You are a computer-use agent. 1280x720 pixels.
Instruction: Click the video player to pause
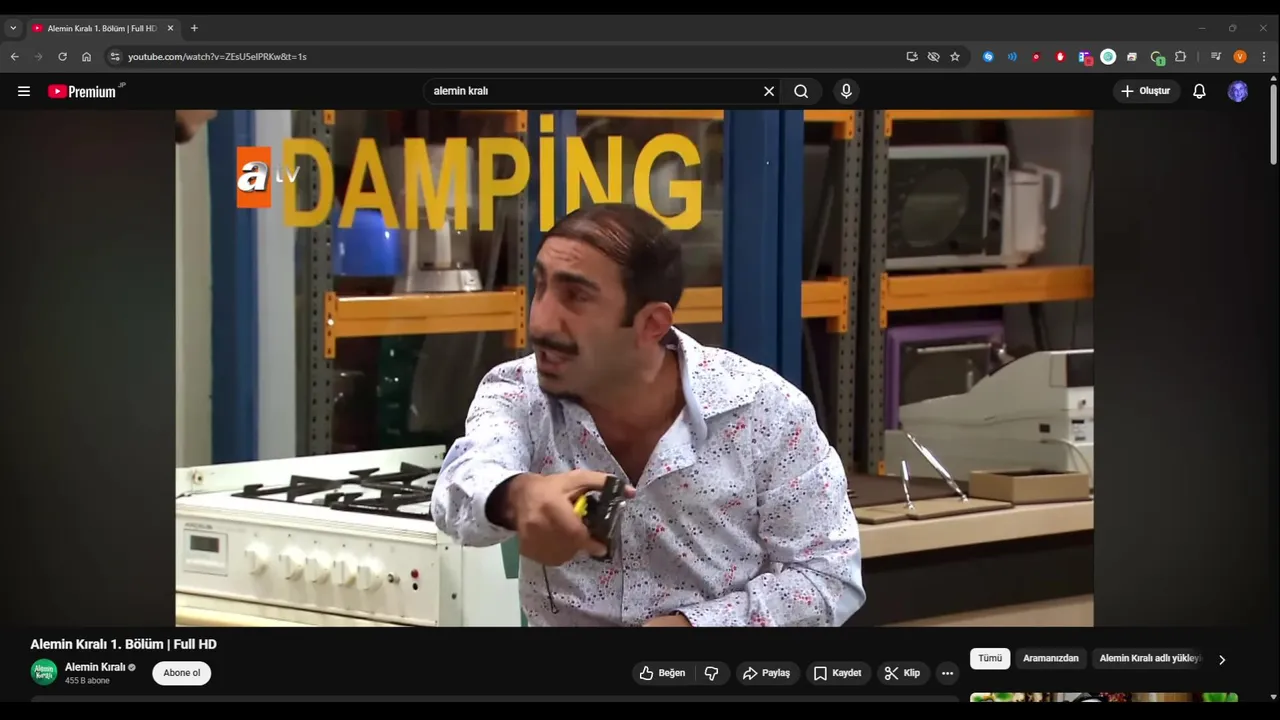click(x=634, y=368)
